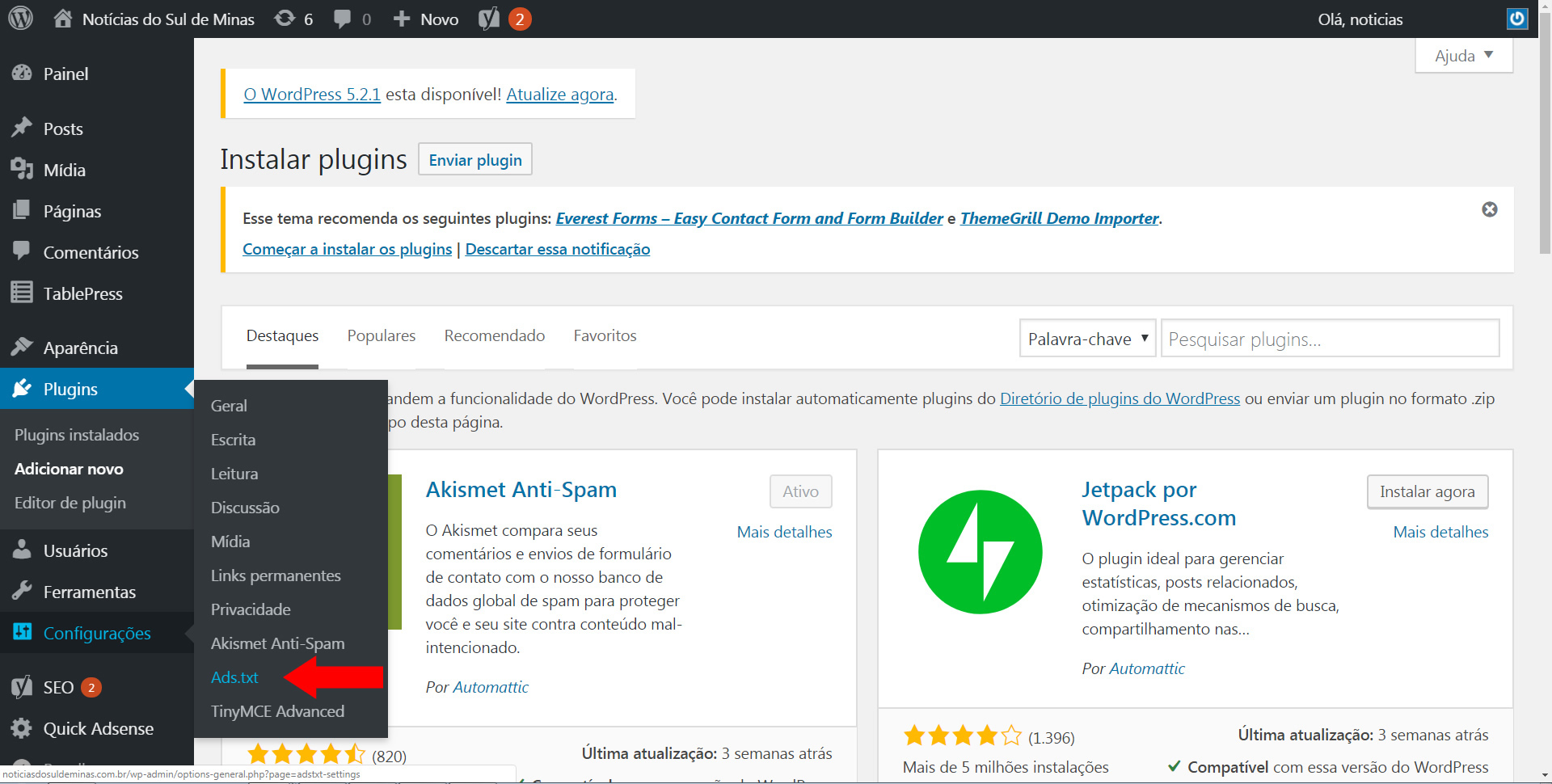Image resolution: width=1552 pixels, height=784 pixels.
Task: Click Começar a instalar os plugins
Action: click(348, 249)
